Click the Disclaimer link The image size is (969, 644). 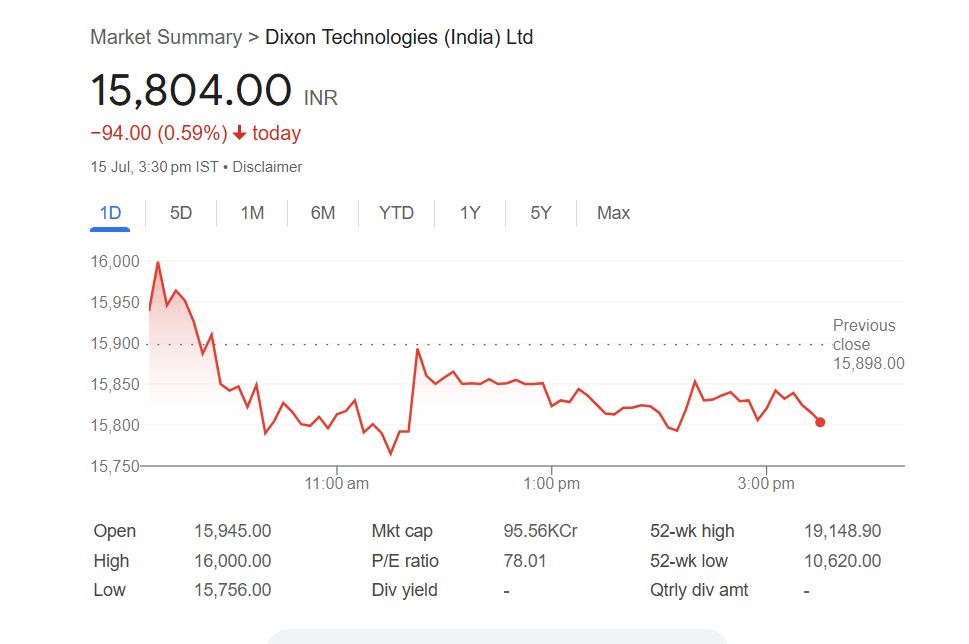267,167
